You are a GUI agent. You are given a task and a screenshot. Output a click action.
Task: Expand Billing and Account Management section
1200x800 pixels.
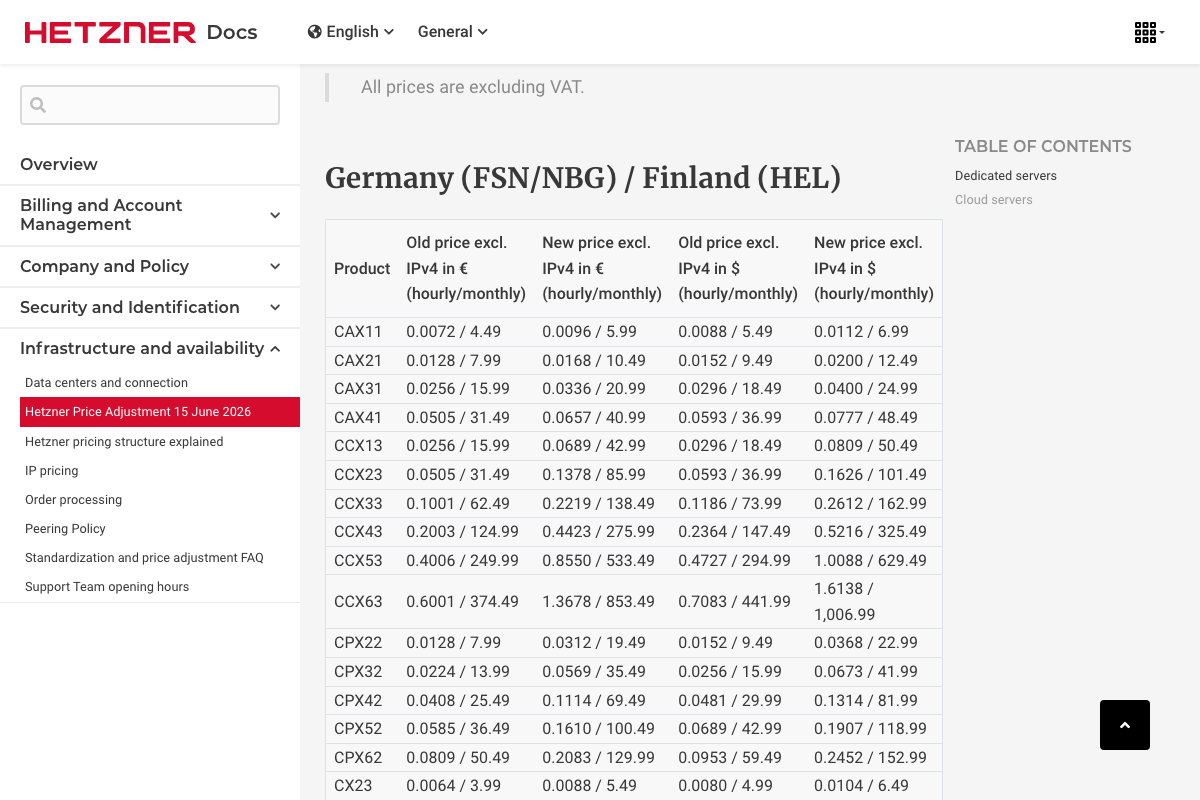(x=150, y=215)
